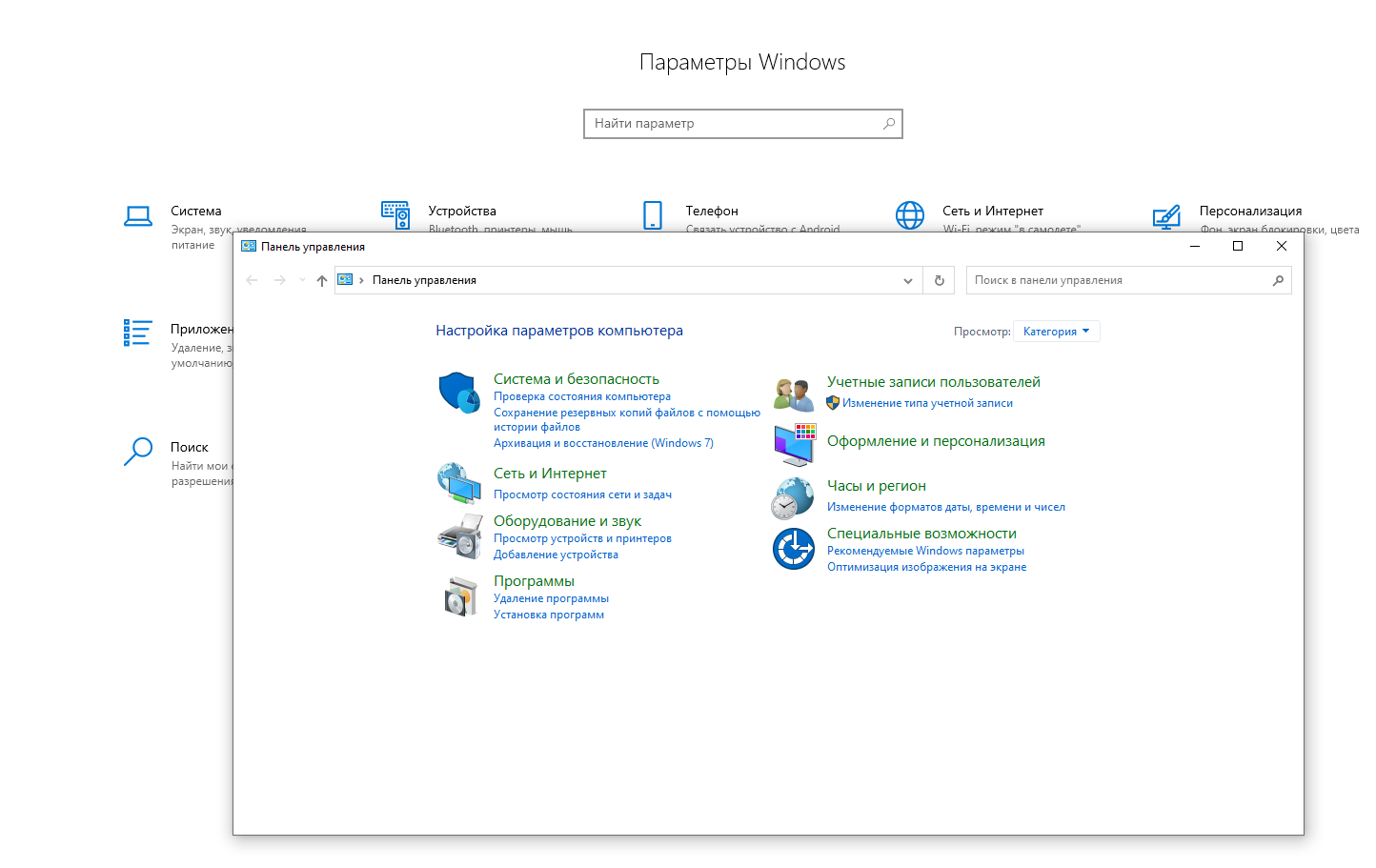The image size is (1376, 868).
Task: Click the Hardware and Sound printer icon
Action: click(459, 536)
